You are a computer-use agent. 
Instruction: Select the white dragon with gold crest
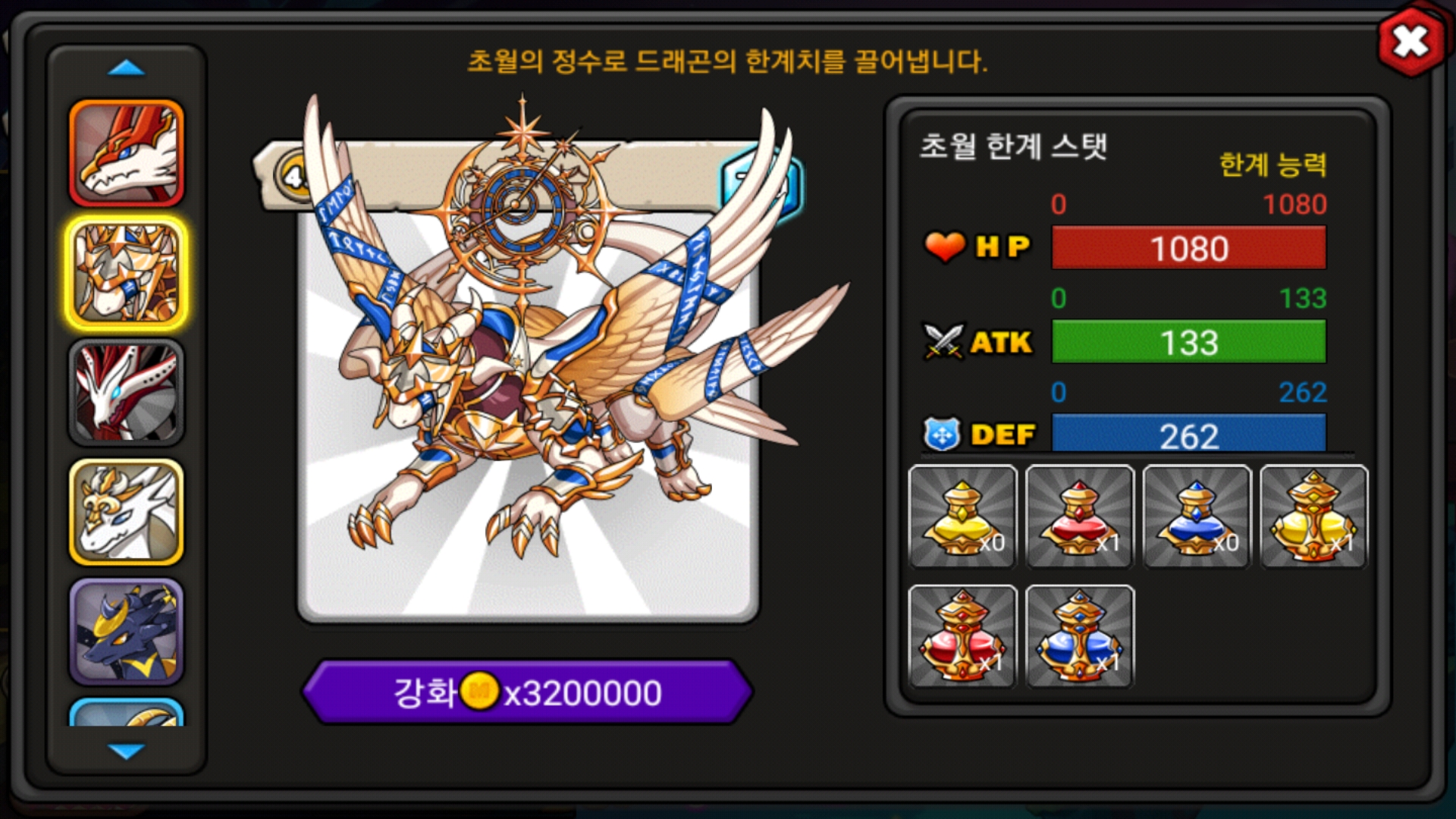click(127, 512)
